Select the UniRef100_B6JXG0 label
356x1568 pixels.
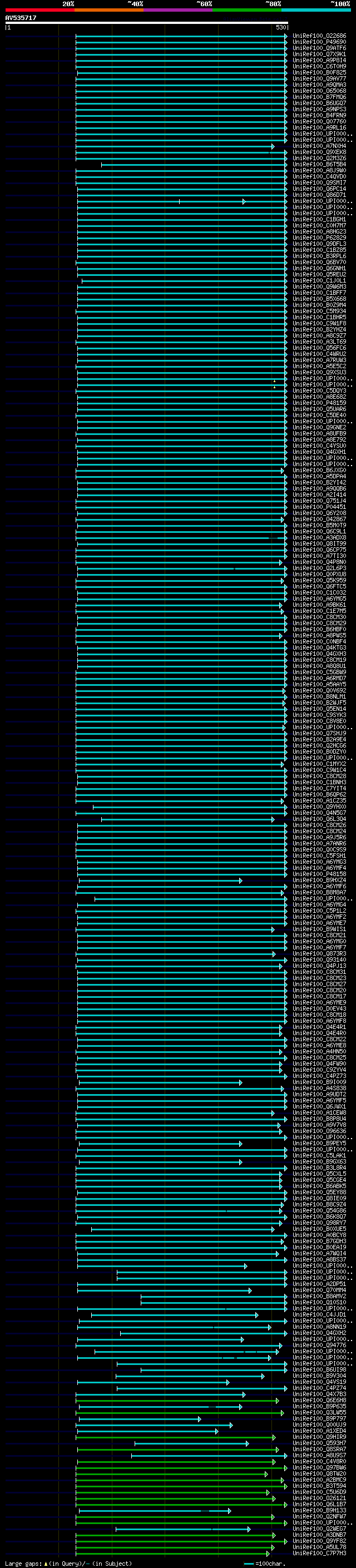click(x=319, y=471)
